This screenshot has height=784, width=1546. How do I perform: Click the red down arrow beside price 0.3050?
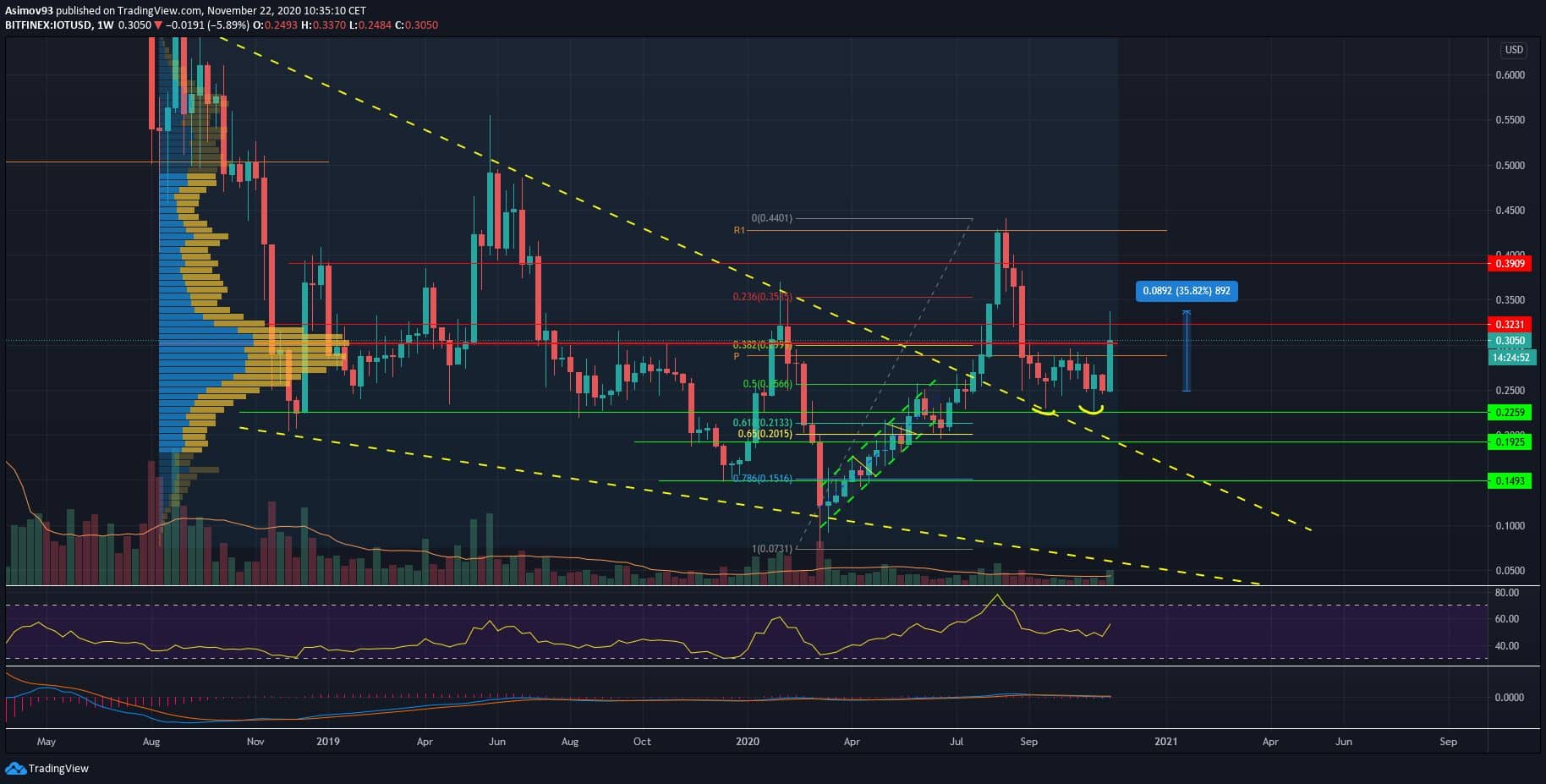point(158,25)
